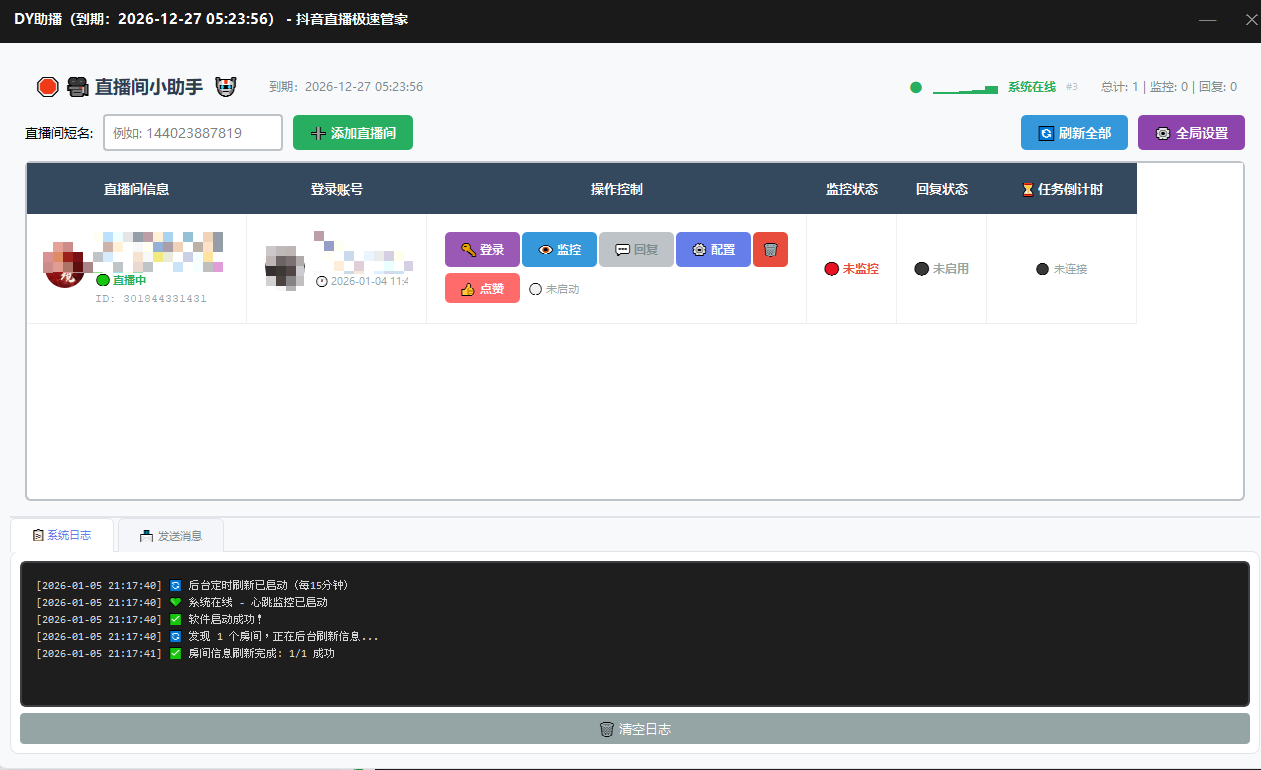Click the red stop sign icon beside 直播间小助手
Viewport: 1261px width, 770px height.
47,87
